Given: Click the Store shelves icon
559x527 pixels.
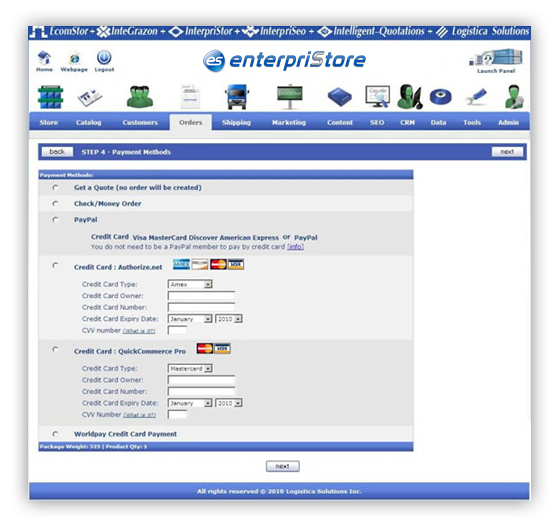Looking at the screenshot, I should click(x=50, y=97).
